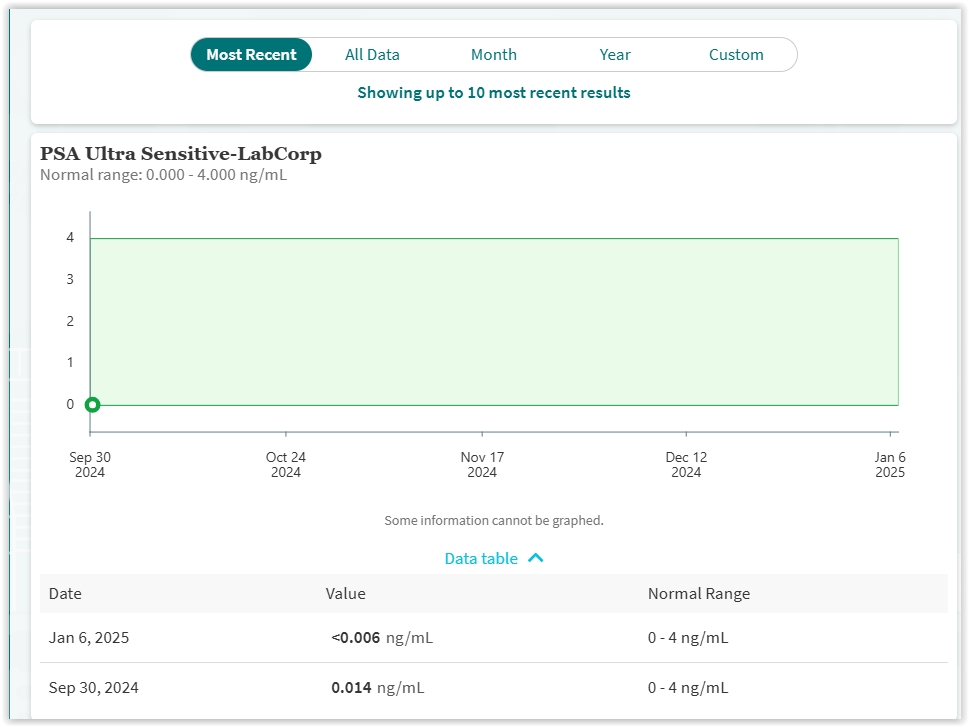Select the 0.014 ng/mL value
Viewport: 969px width, 727px height.
pyautogui.click(x=378, y=687)
